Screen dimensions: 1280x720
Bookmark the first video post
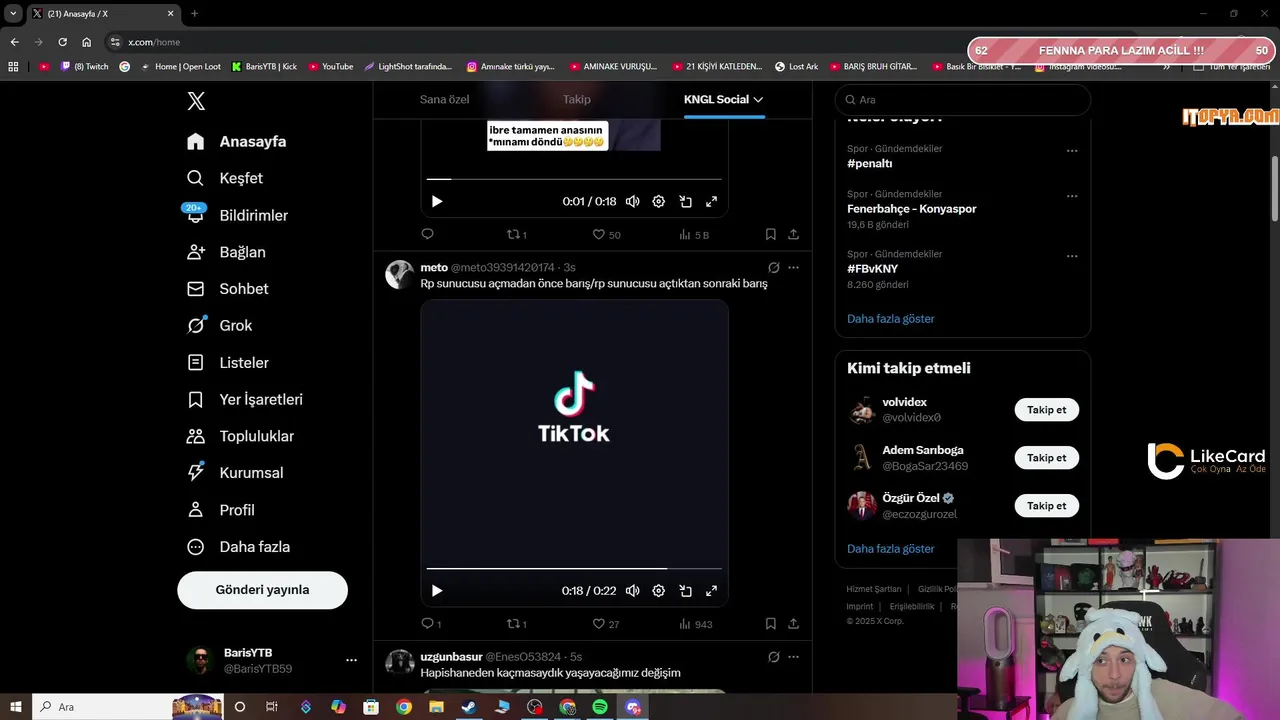click(x=770, y=235)
